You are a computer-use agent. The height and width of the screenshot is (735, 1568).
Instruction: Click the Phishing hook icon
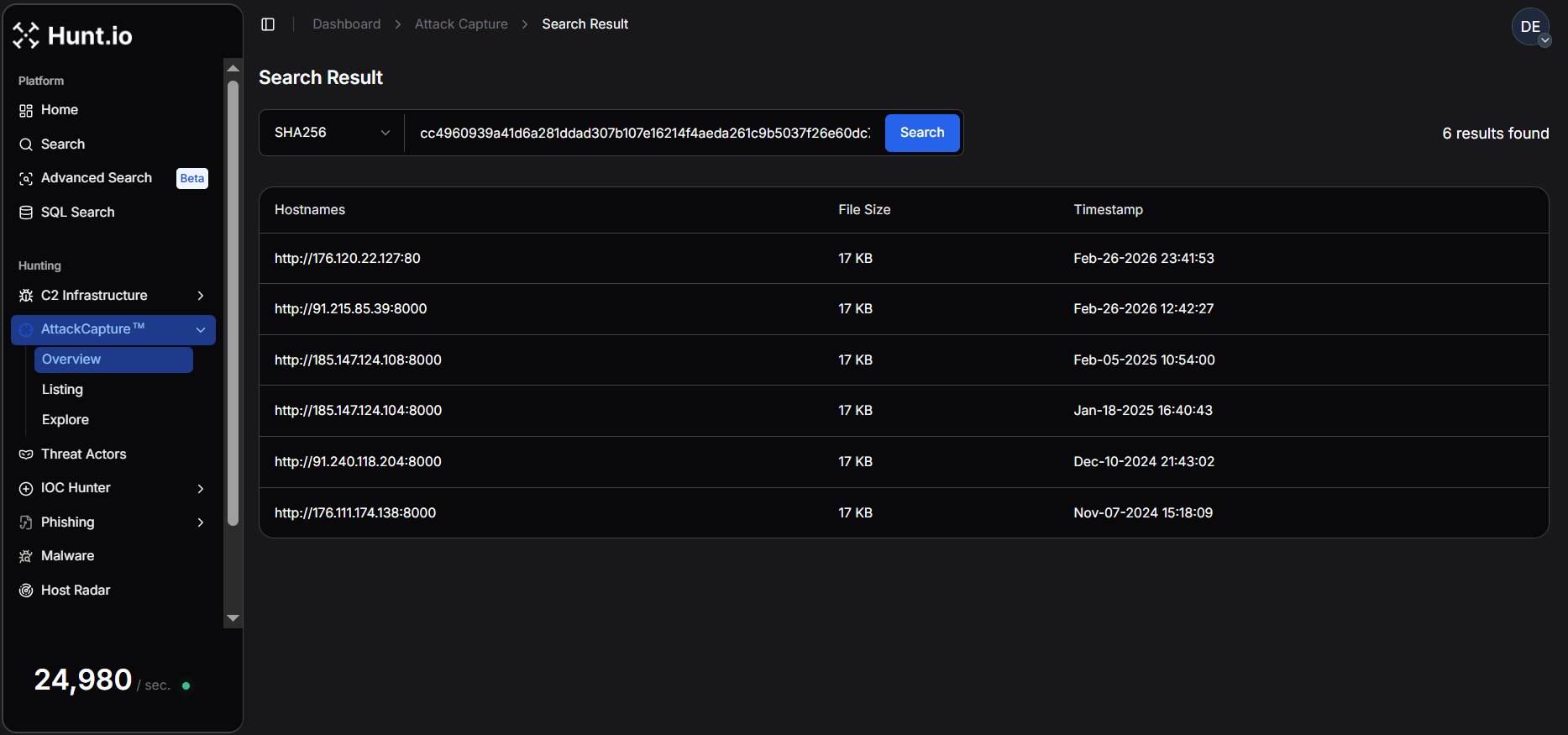(26, 522)
